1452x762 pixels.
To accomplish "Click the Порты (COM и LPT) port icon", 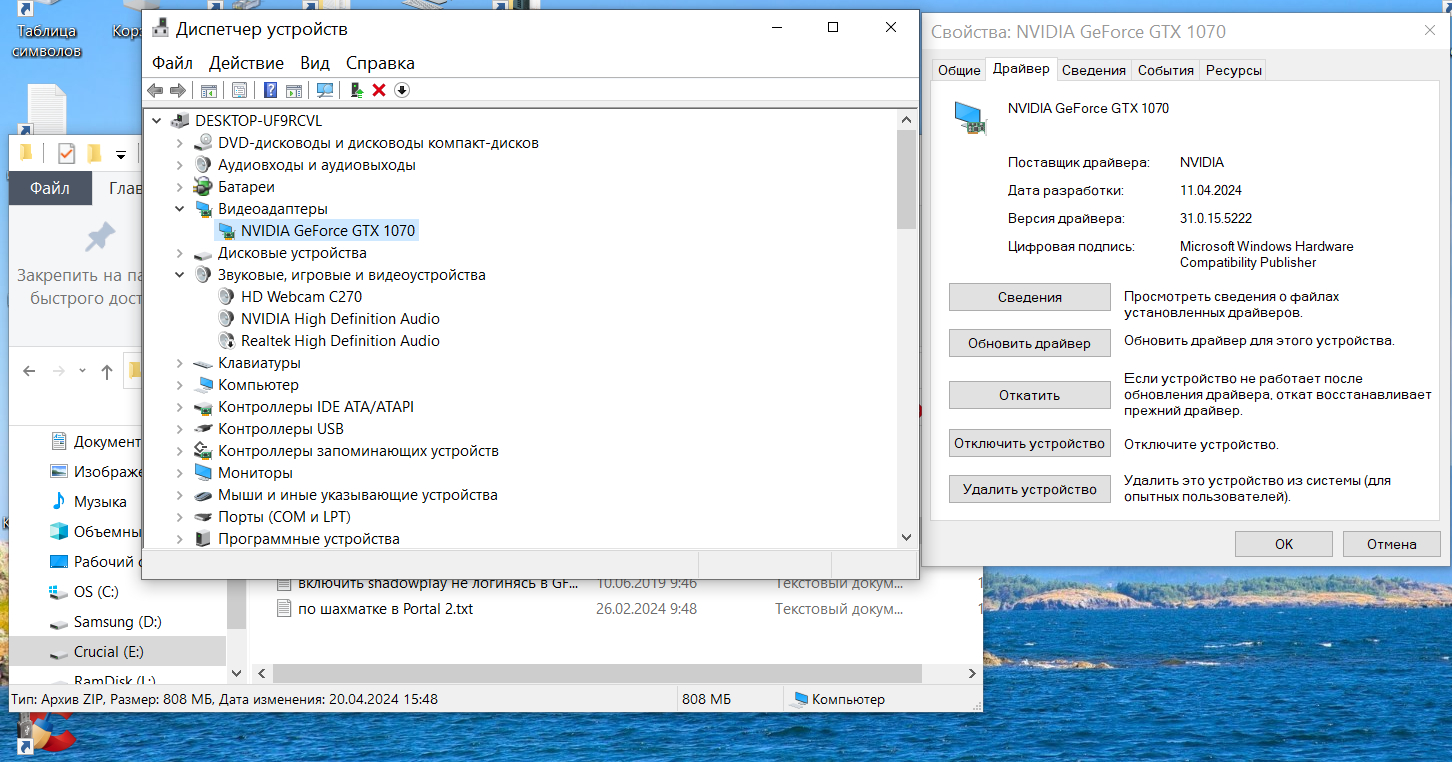I will click(x=203, y=517).
